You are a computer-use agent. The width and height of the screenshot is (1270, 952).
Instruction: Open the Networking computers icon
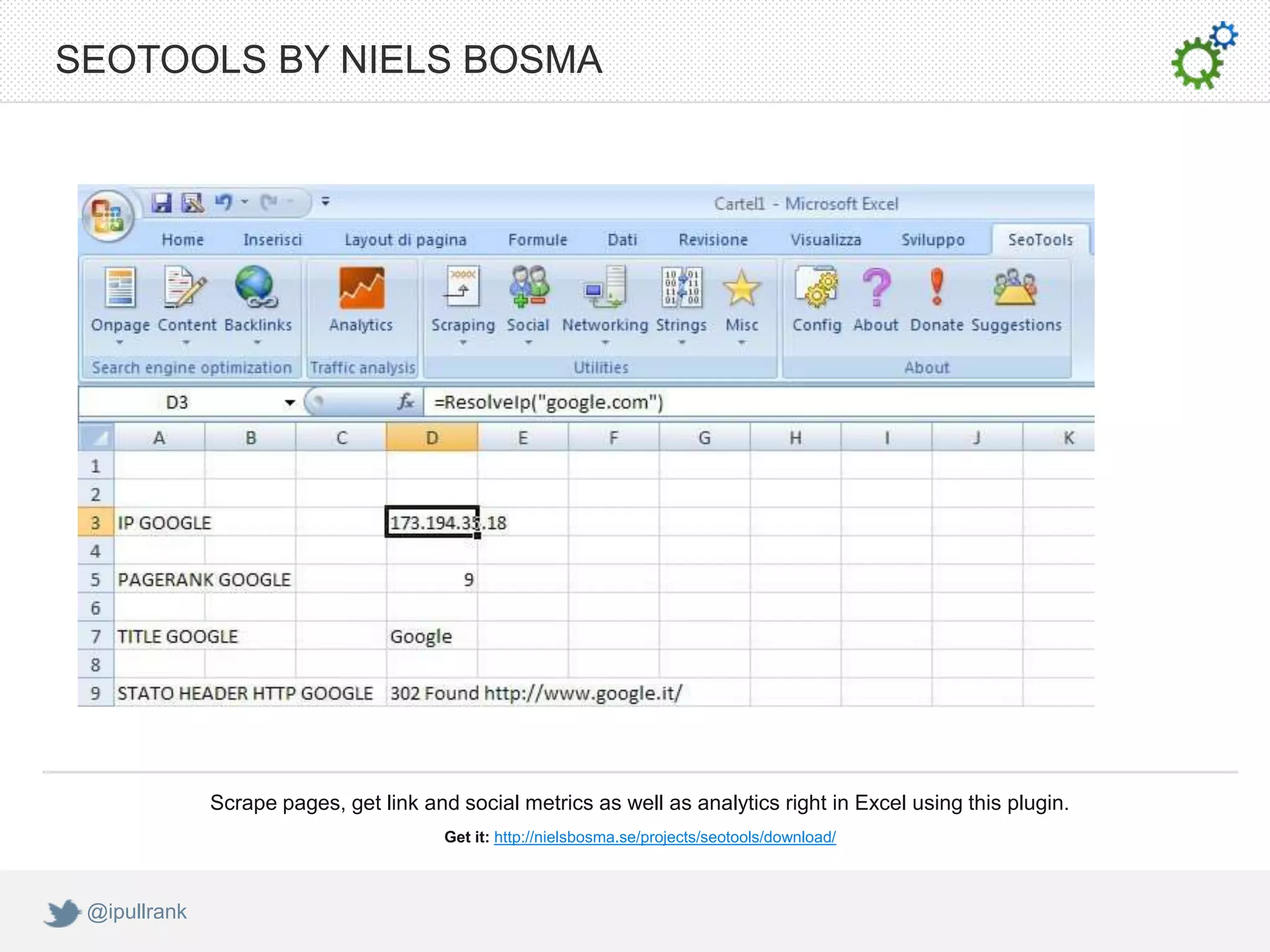pos(605,287)
